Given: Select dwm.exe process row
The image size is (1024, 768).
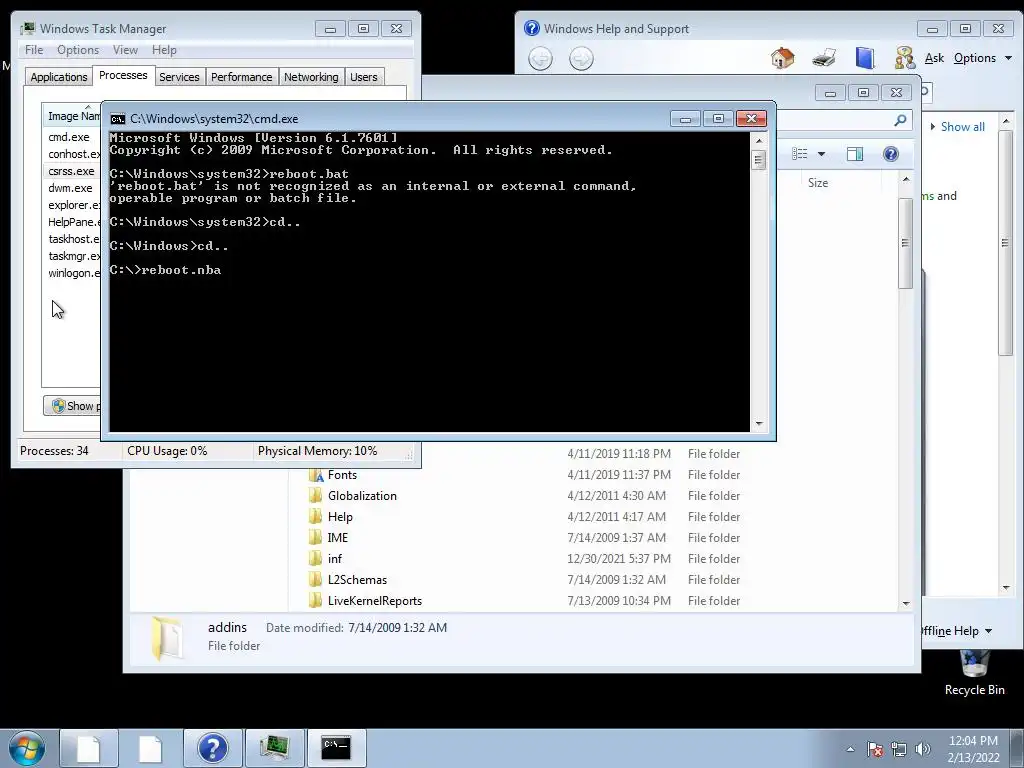Looking at the screenshot, I should coord(72,188).
